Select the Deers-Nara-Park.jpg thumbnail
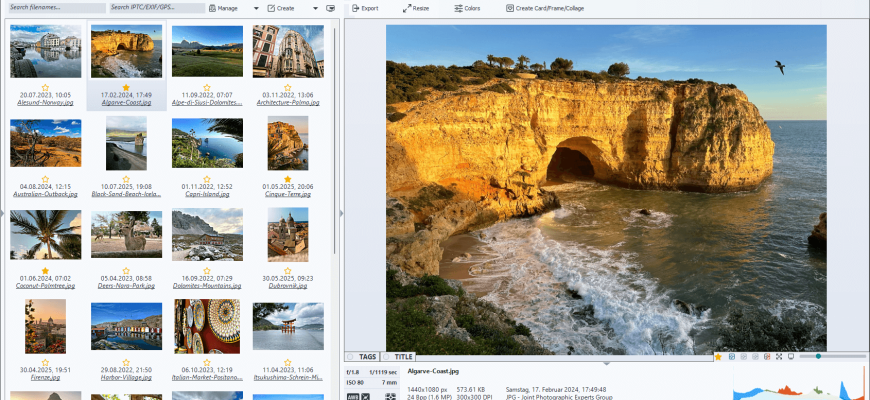 127,235
